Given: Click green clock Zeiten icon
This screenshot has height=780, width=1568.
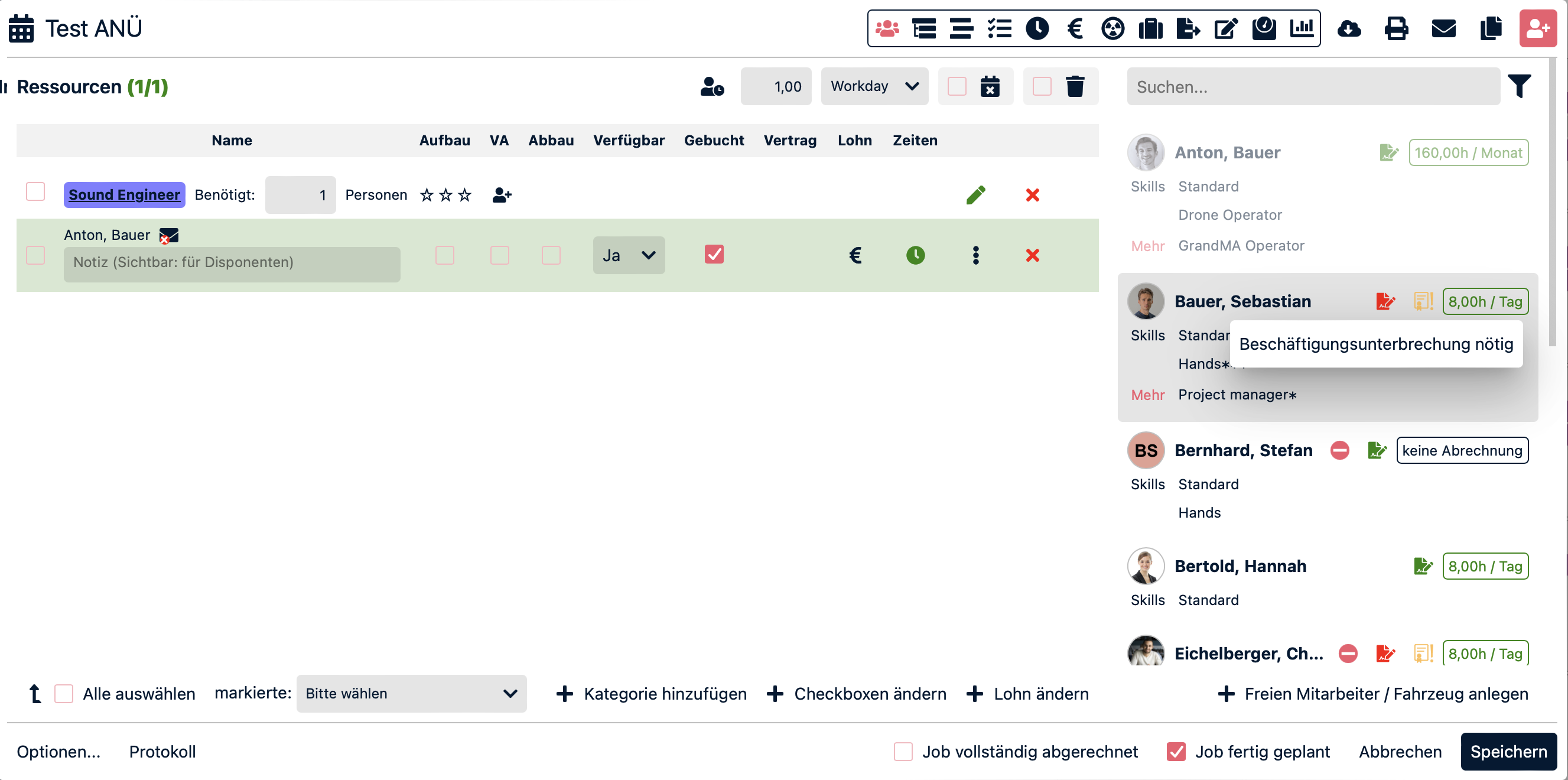Looking at the screenshot, I should [915, 255].
